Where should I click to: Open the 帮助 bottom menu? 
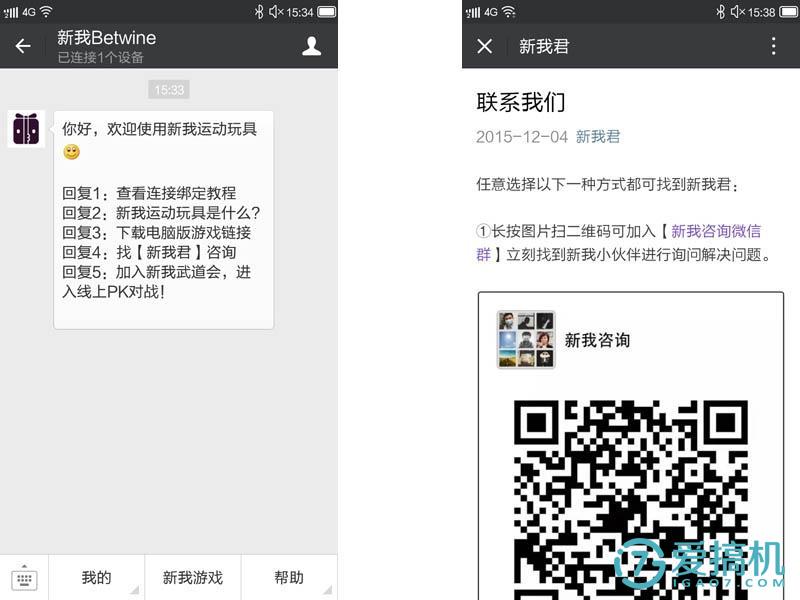click(289, 578)
